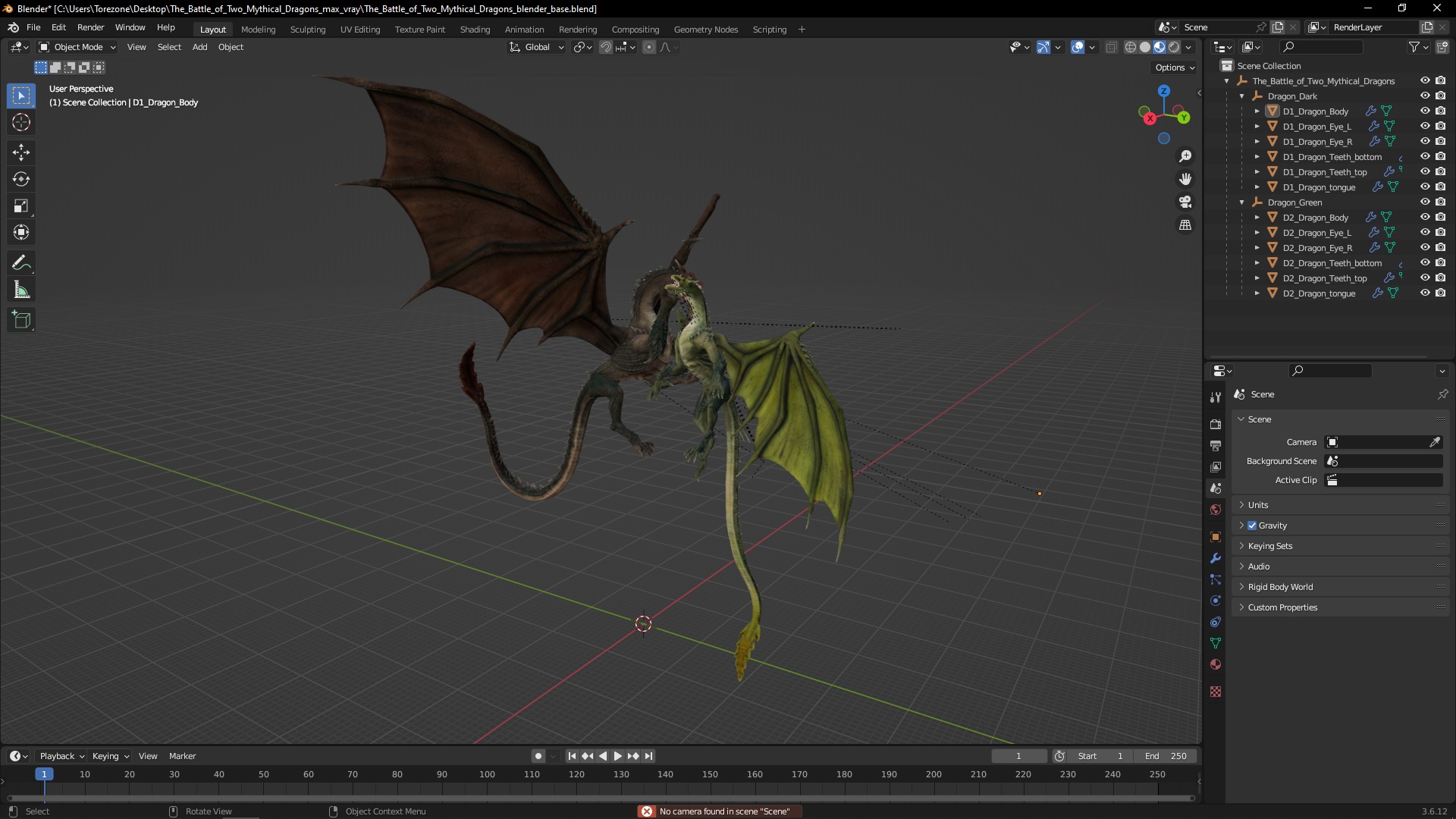The height and width of the screenshot is (819, 1456).
Task: Open the Object properties tab
Action: tap(1216, 537)
